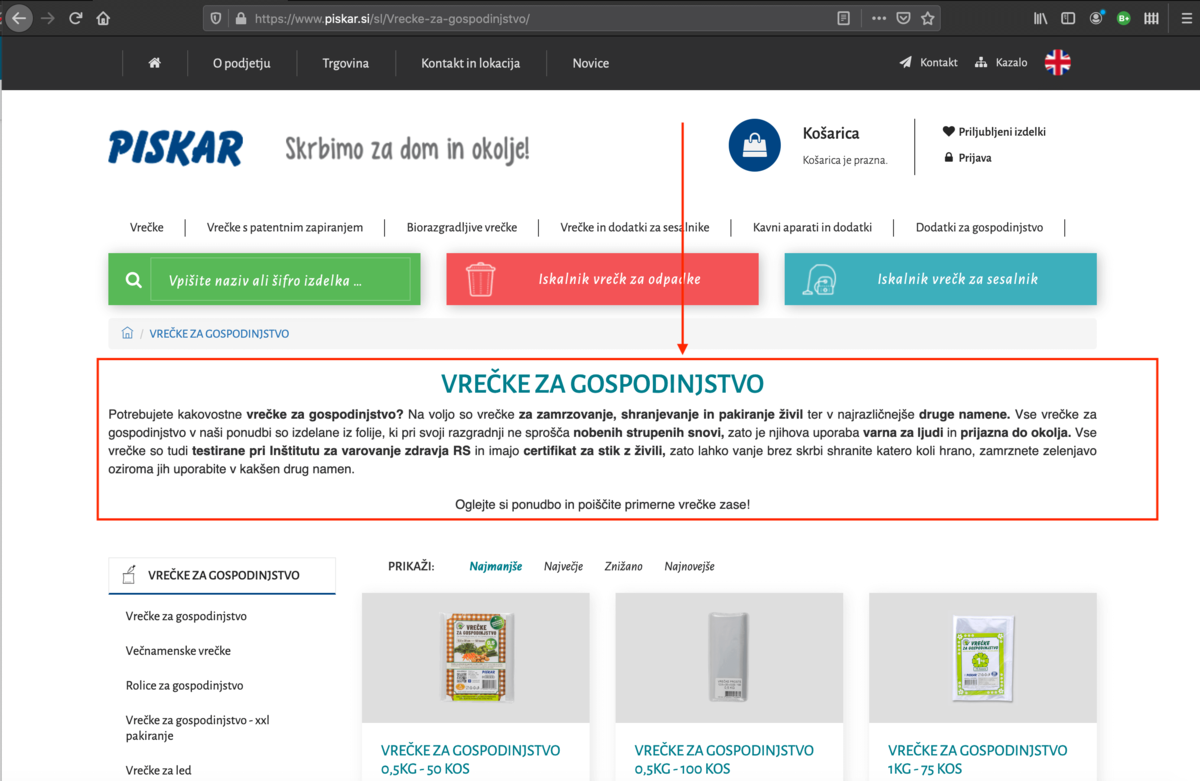Open the 1KG - 75 KOS product image
1200x781 pixels.
click(x=983, y=658)
